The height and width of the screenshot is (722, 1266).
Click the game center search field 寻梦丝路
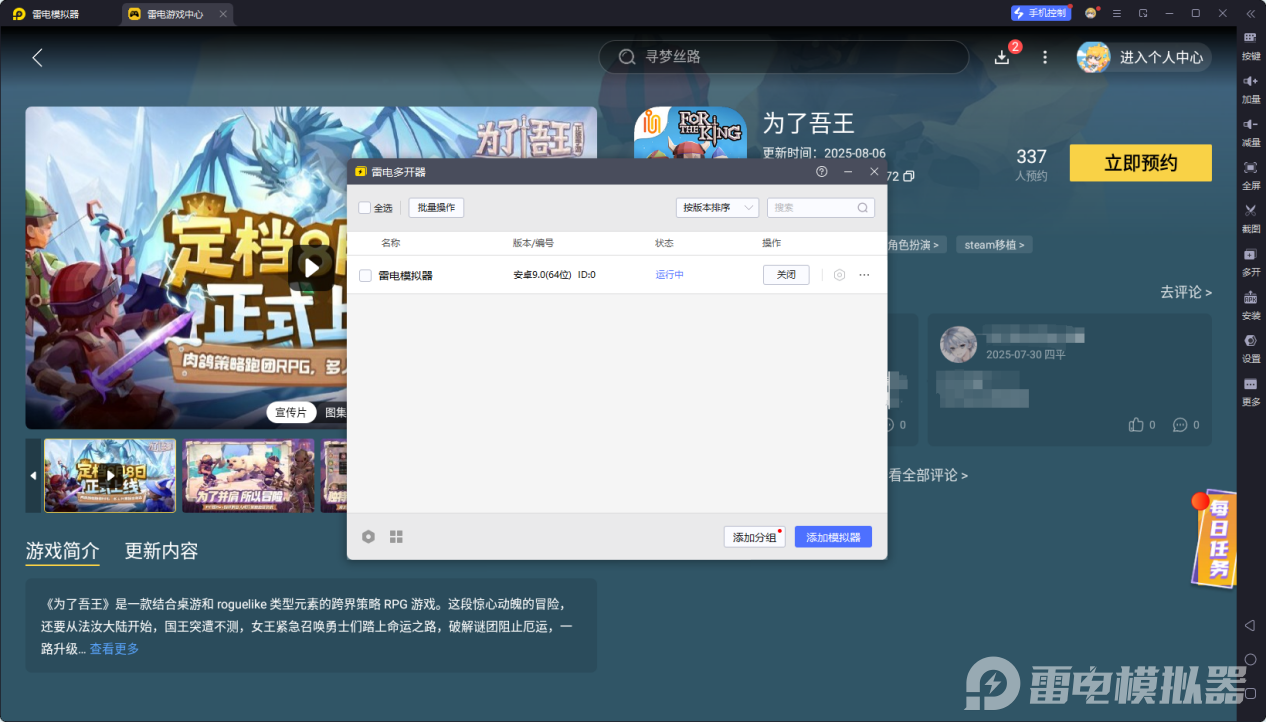tap(784, 57)
